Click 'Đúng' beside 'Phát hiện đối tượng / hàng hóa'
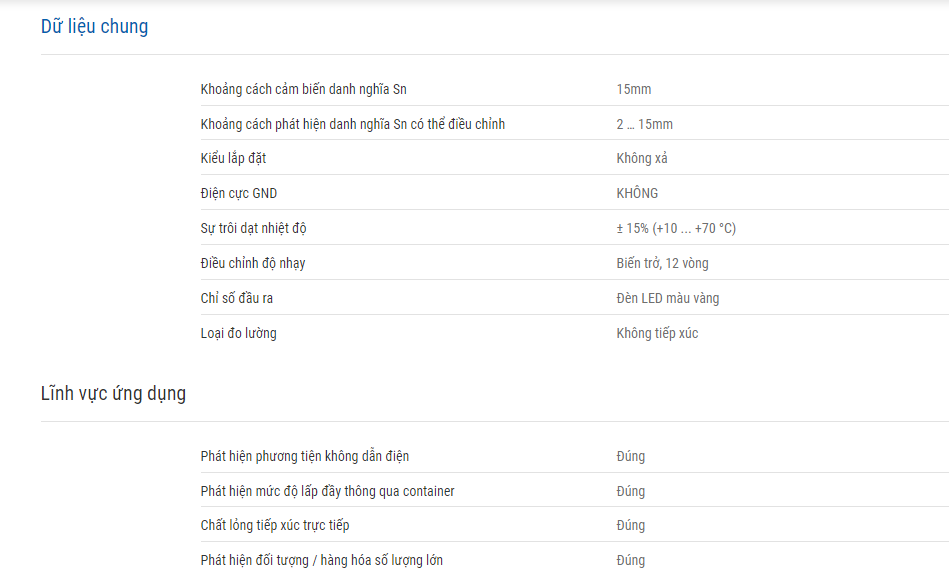The image size is (949, 582). (x=630, y=560)
